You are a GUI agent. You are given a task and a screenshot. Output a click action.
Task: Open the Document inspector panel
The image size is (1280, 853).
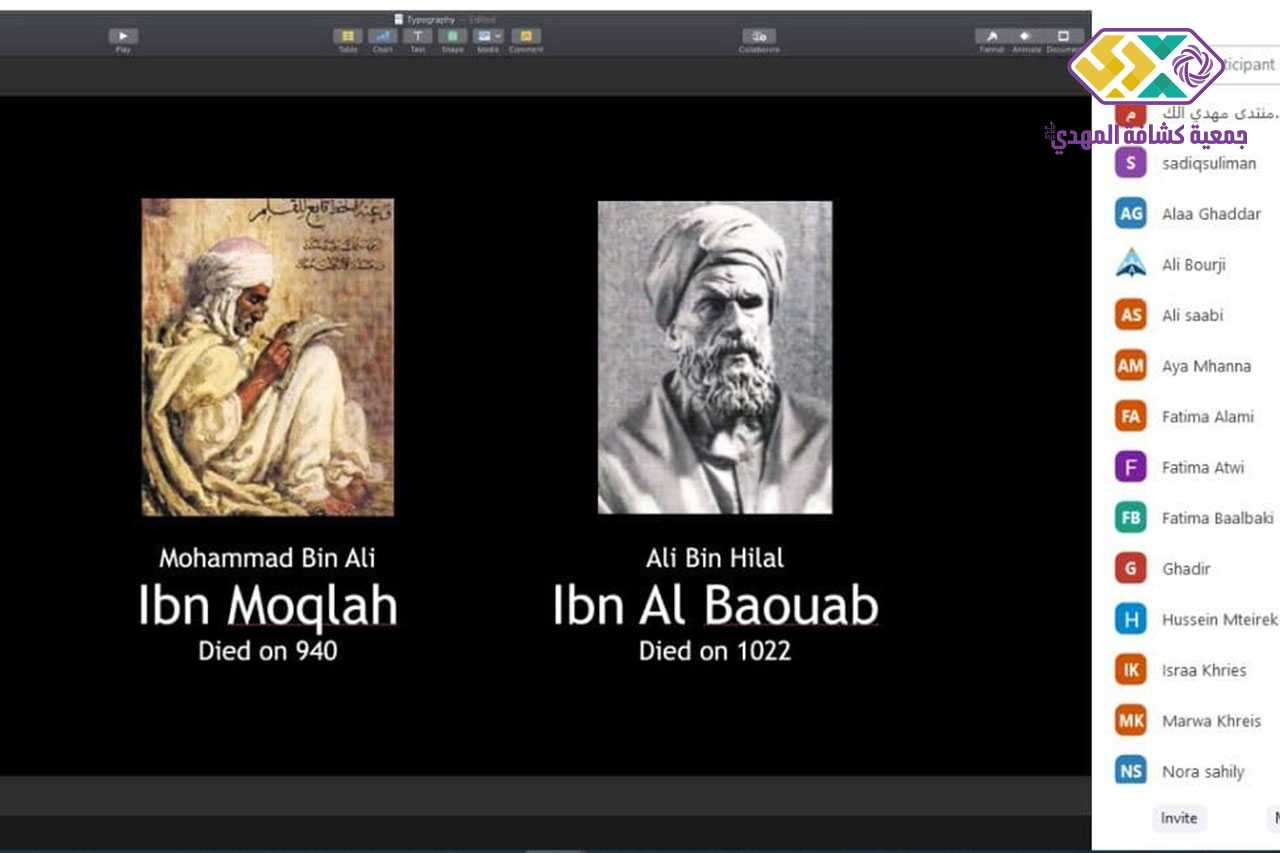pyautogui.click(x=1062, y=37)
